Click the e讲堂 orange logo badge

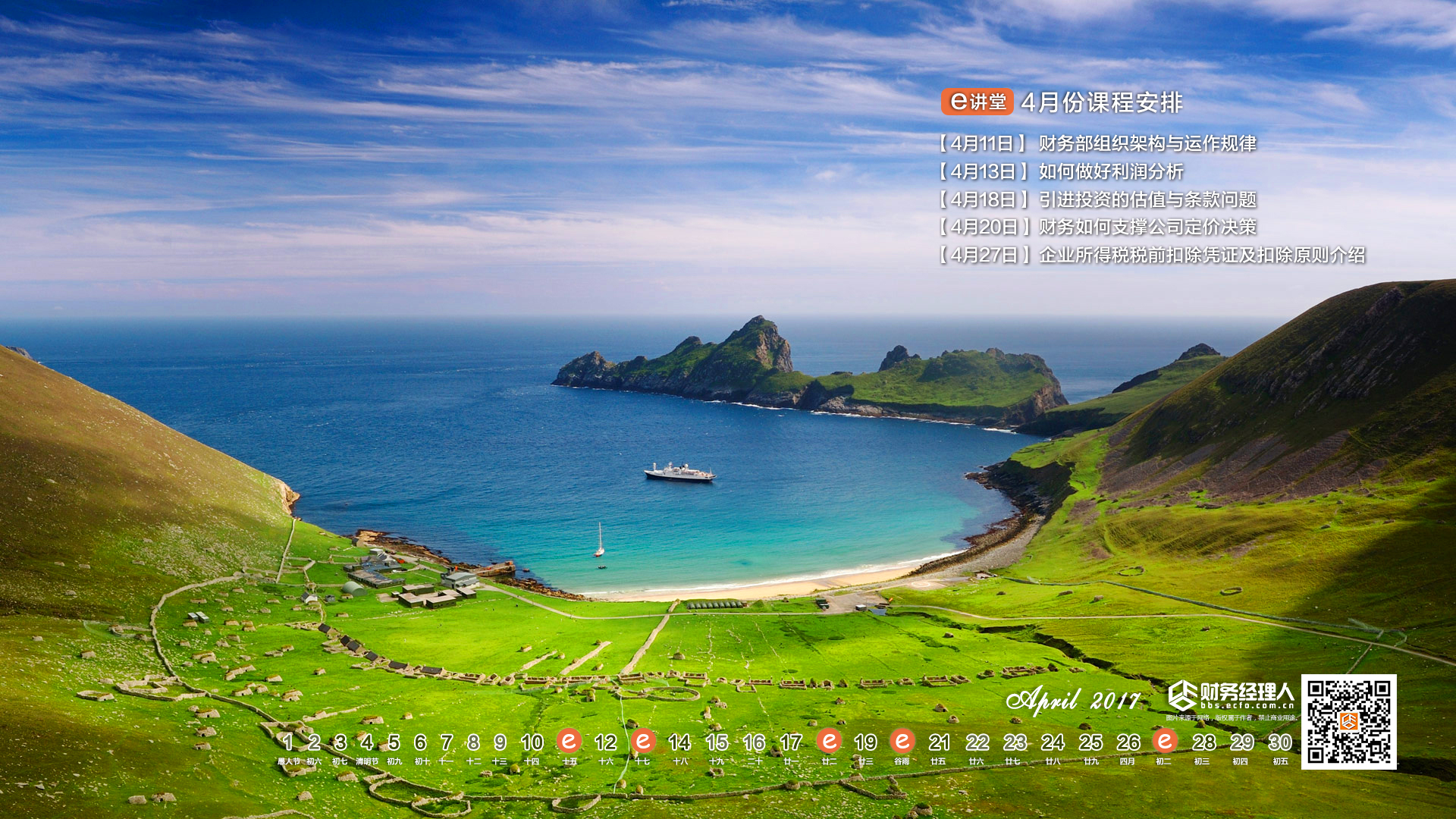[x=977, y=102]
